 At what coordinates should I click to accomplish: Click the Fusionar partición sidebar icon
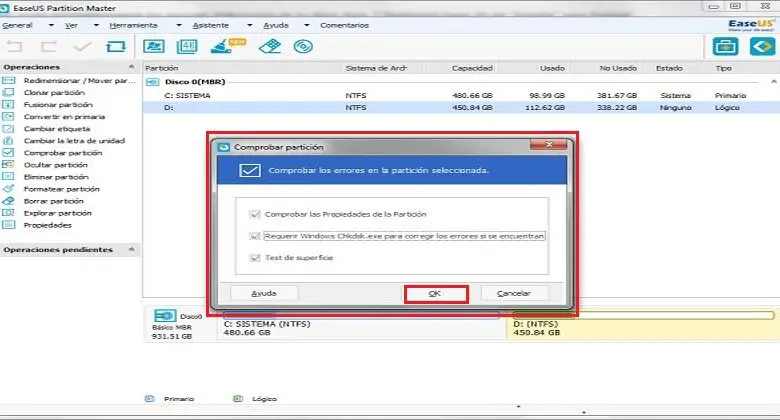click(x=8, y=105)
